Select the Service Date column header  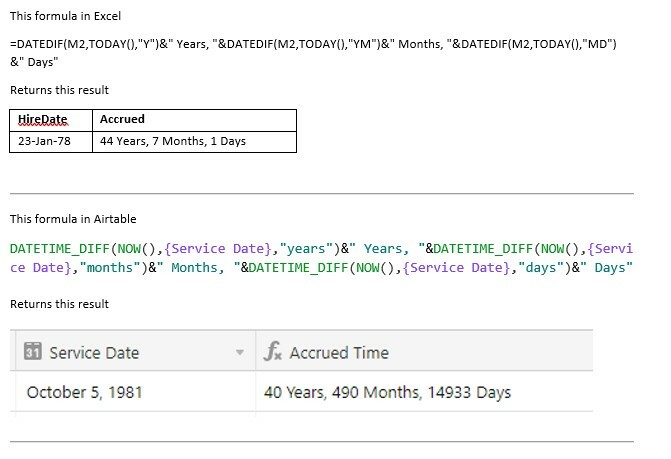coord(135,351)
